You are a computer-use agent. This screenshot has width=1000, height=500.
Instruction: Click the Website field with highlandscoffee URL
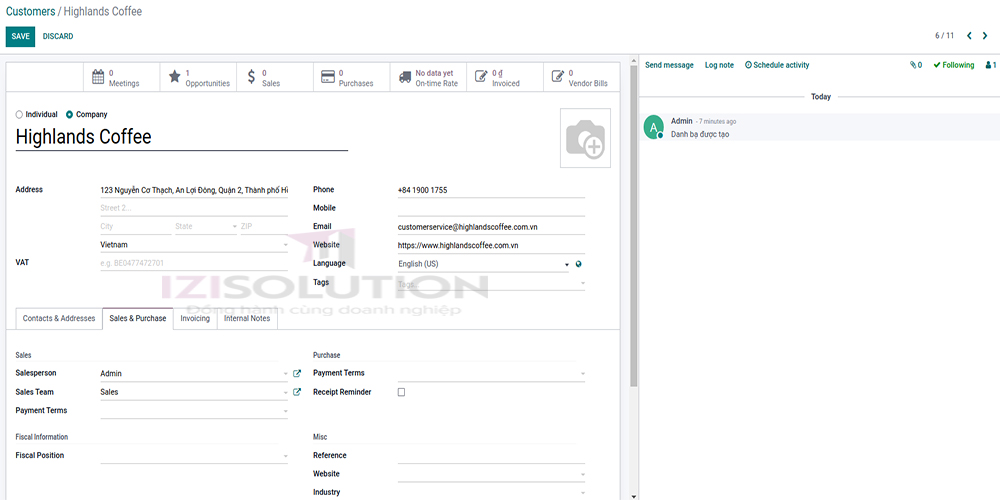click(491, 246)
